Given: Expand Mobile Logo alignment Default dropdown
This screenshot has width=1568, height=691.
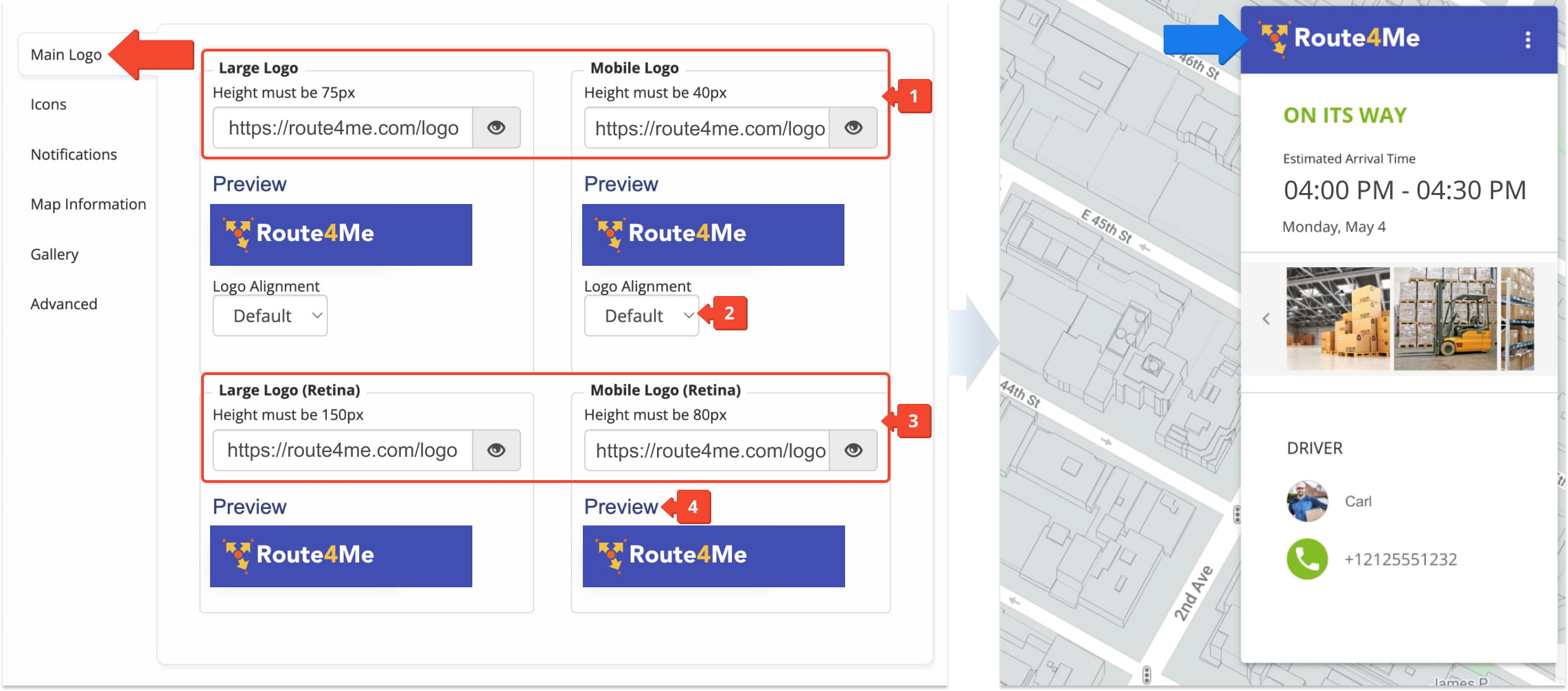Looking at the screenshot, I should coord(641,316).
